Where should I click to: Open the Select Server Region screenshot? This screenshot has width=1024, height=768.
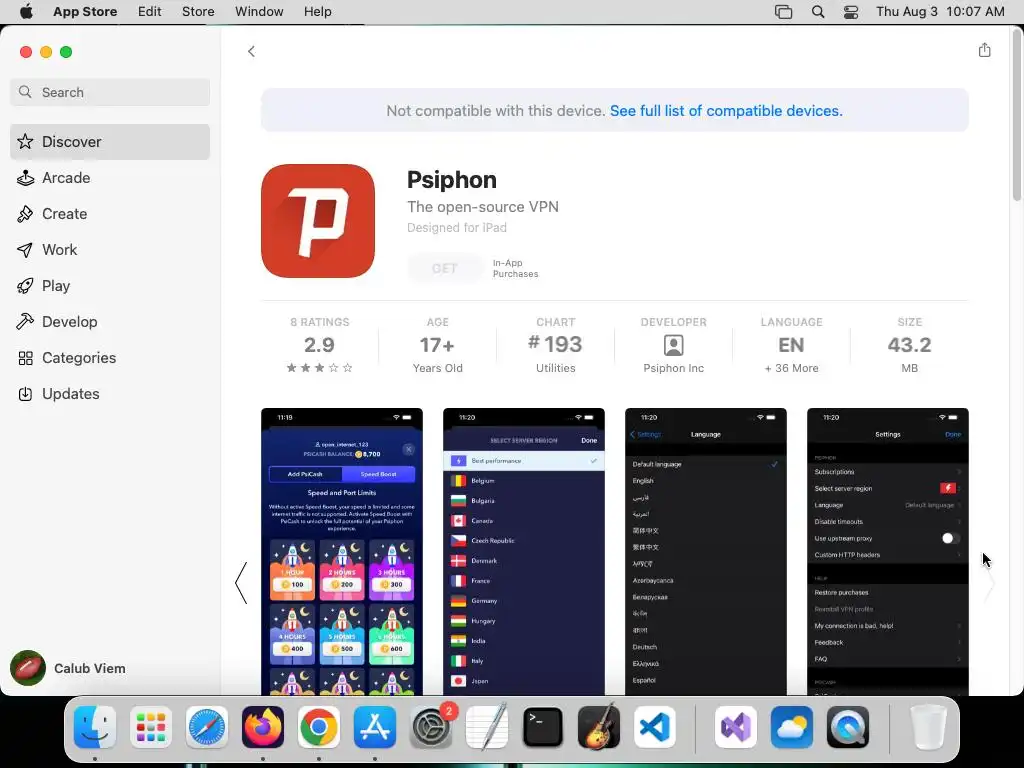[524, 552]
